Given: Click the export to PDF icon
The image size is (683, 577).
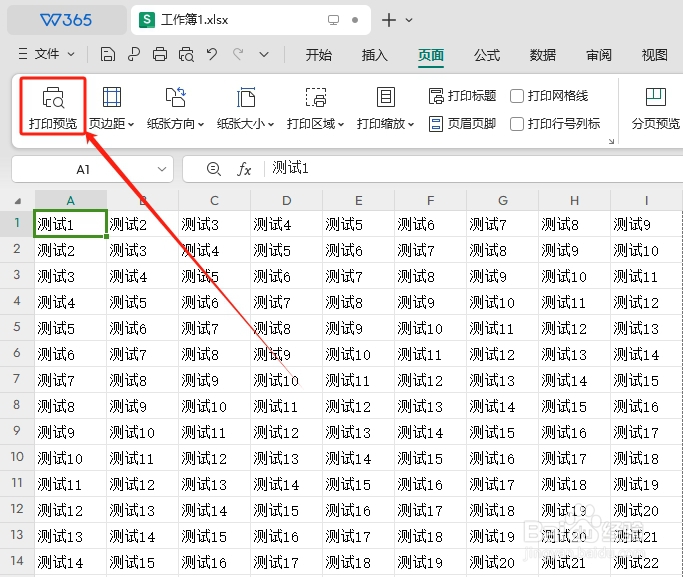Looking at the screenshot, I should tap(134, 55).
